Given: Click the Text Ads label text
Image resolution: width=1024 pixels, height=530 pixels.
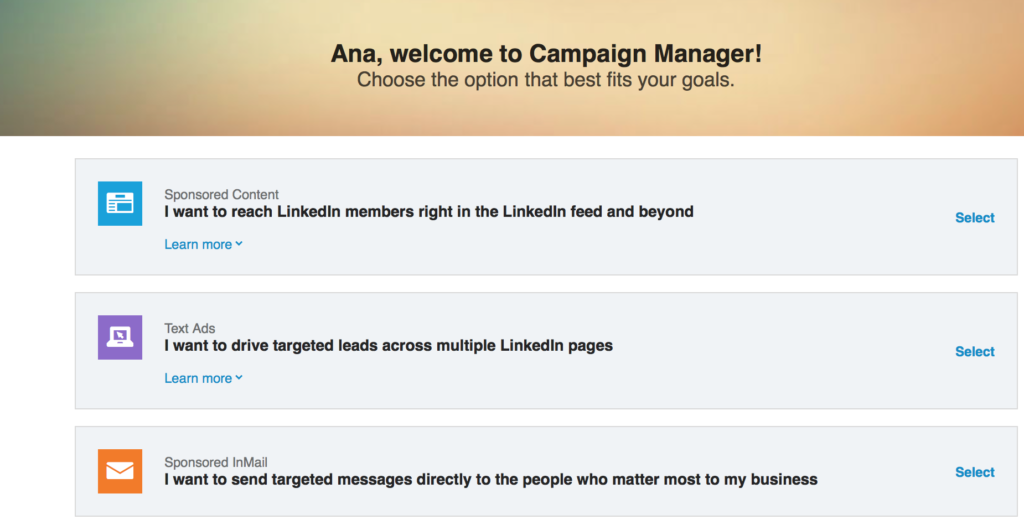Looking at the screenshot, I should coord(189,328).
